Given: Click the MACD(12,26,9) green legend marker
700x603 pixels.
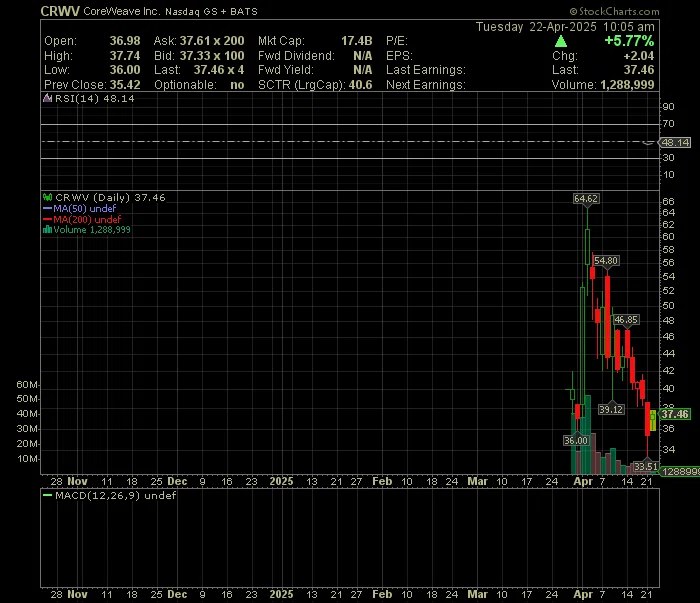Looking at the screenshot, I should [x=47, y=495].
